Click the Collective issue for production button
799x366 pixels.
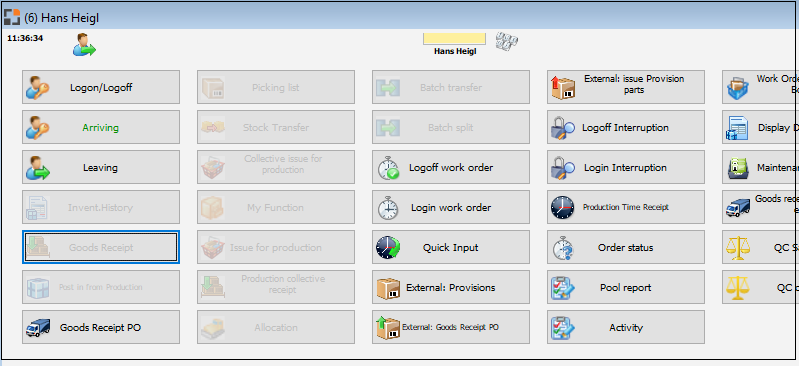pos(276,167)
